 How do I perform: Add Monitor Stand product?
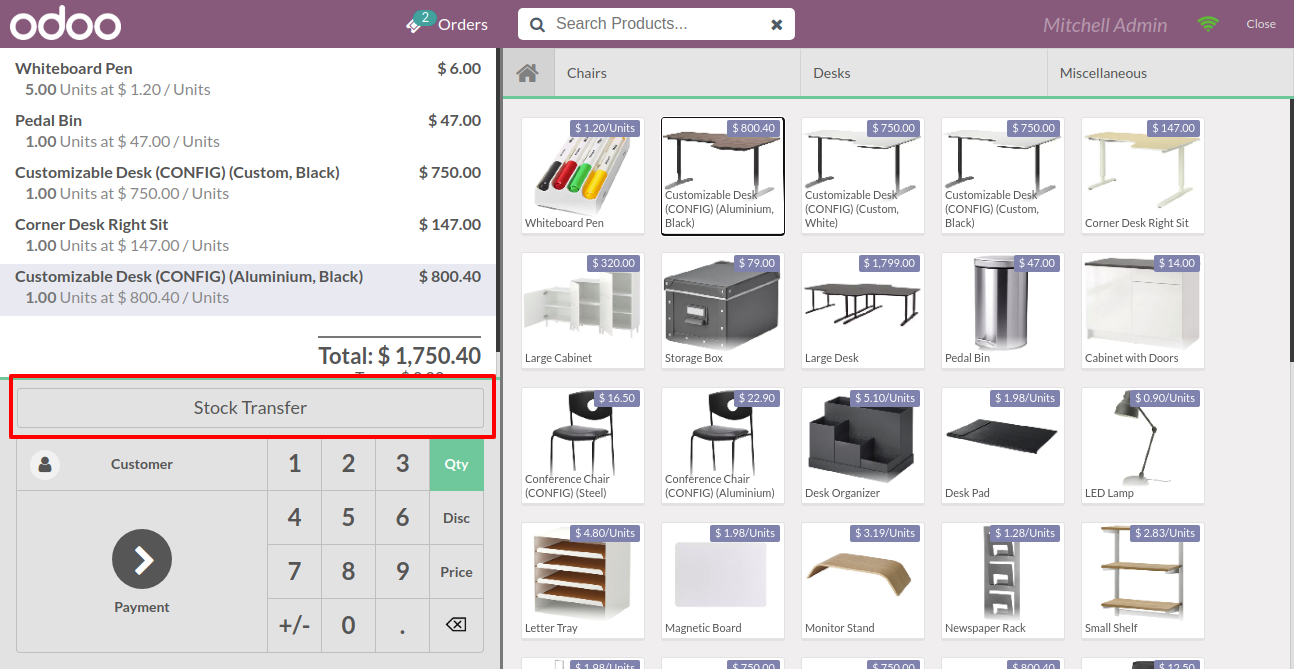pyautogui.click(x=863, y=581)
